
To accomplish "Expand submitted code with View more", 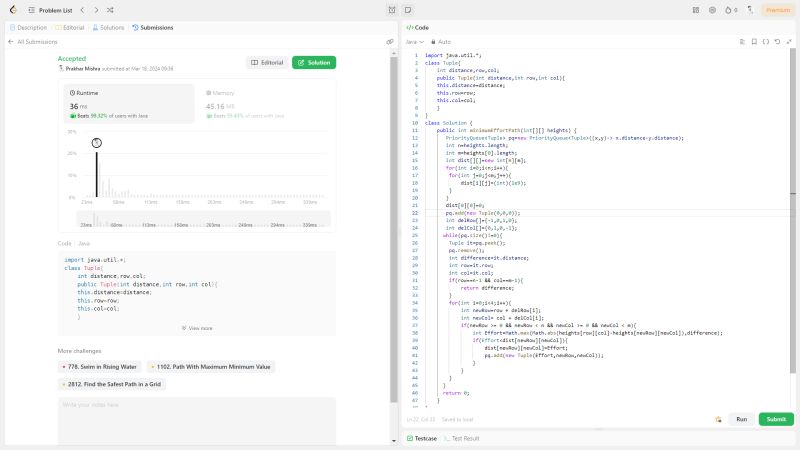I will pos(197,328).
